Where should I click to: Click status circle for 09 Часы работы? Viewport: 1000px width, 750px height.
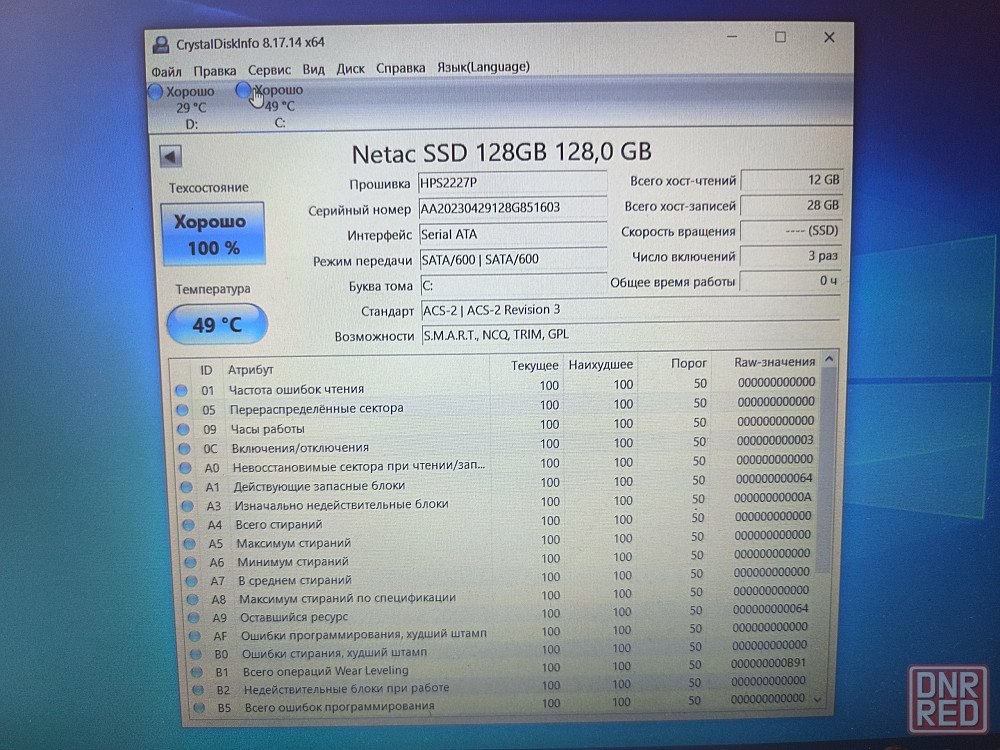[x=184, y=429]
